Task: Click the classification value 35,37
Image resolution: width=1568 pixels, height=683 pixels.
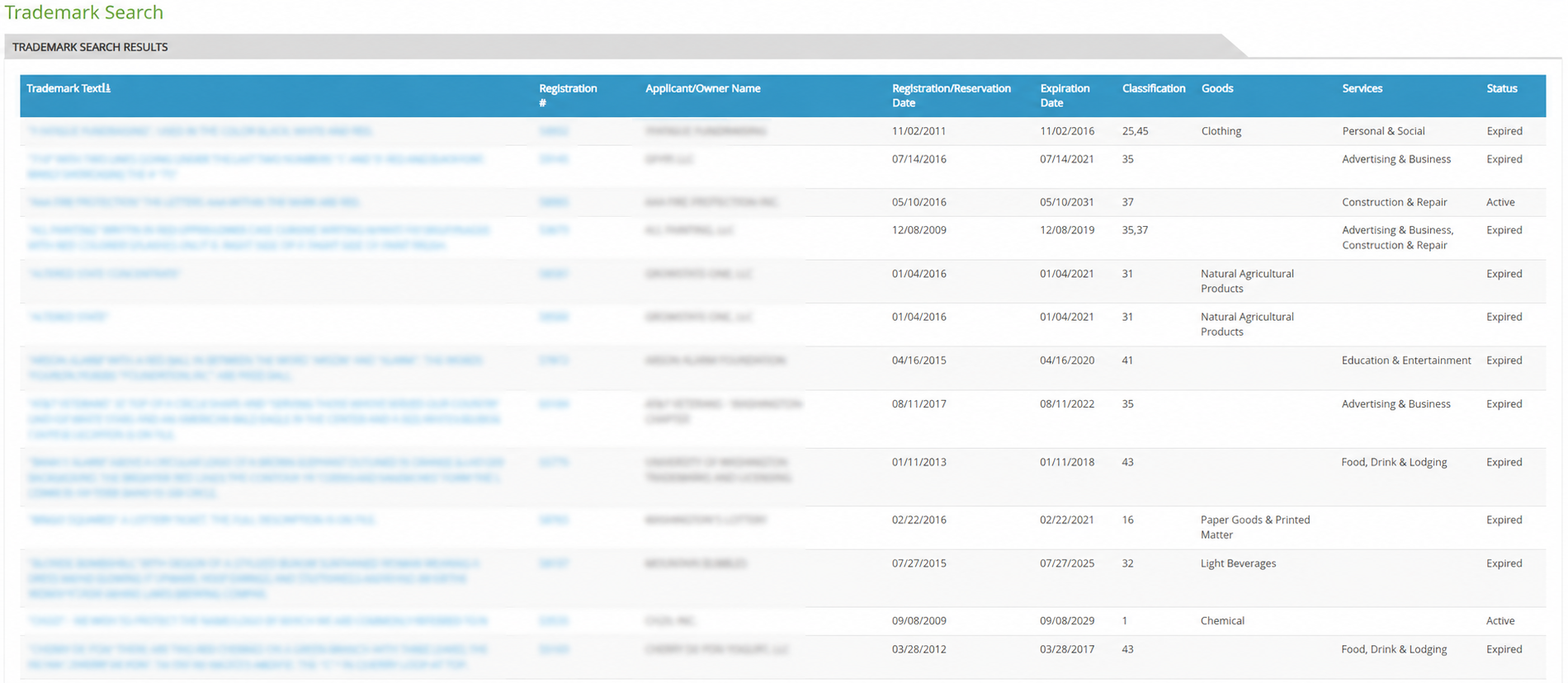Action: (x=1136, y=230)
